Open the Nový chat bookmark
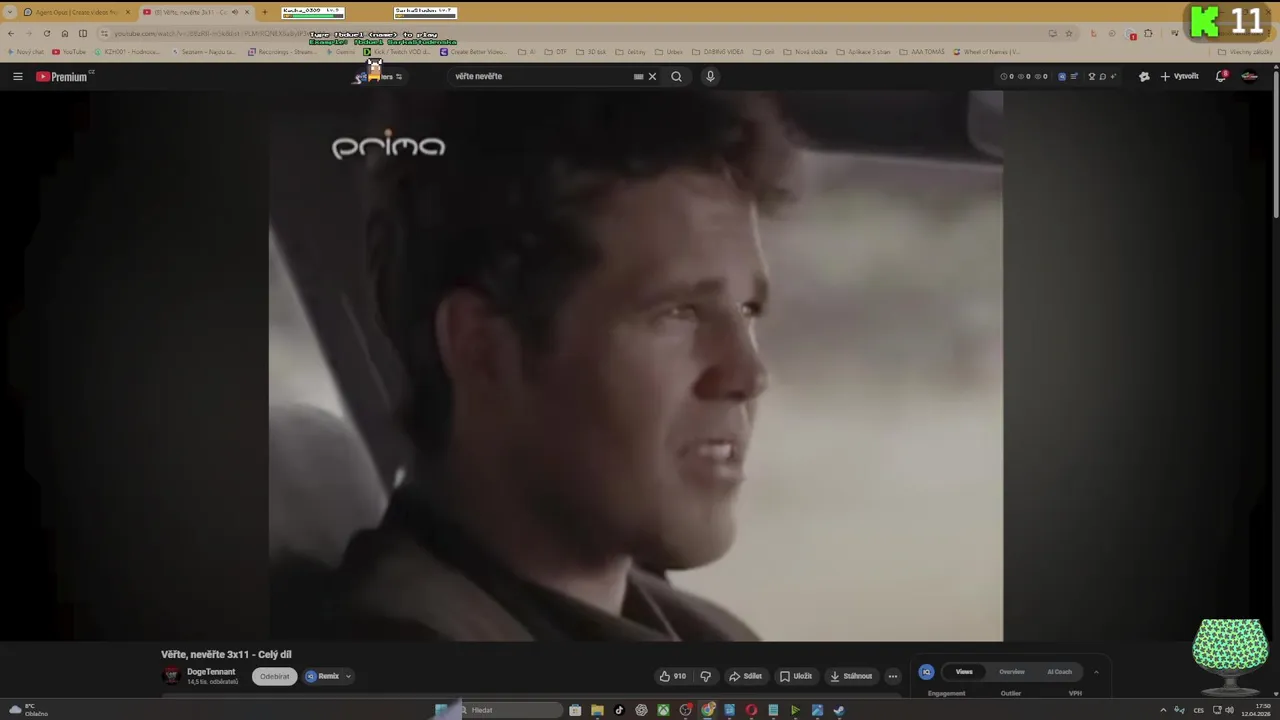 (25, 52)
